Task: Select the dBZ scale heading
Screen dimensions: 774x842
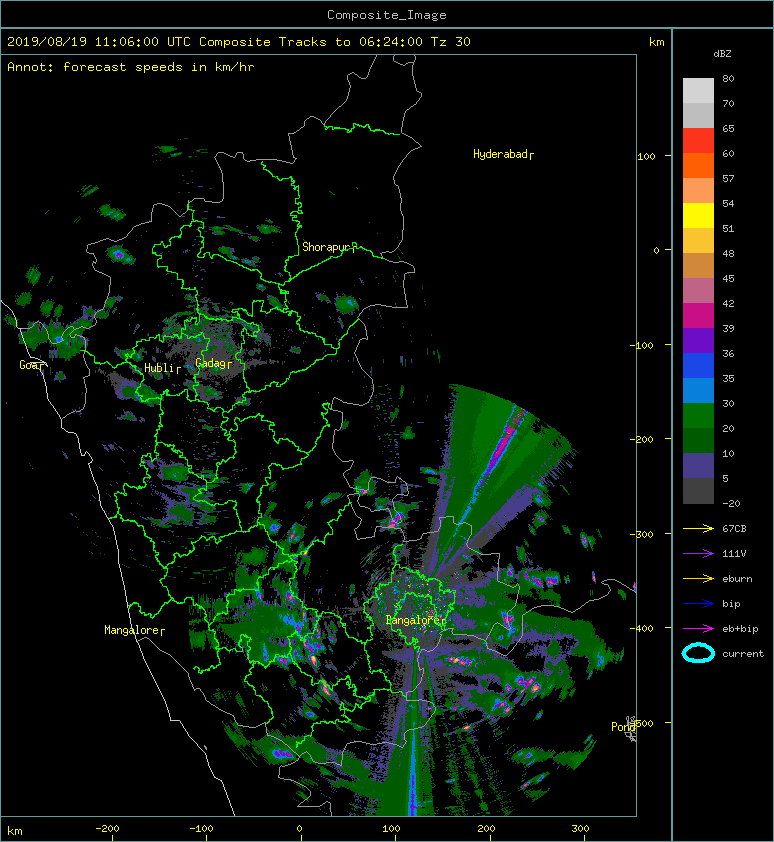Action: click(x=722, y=54)
